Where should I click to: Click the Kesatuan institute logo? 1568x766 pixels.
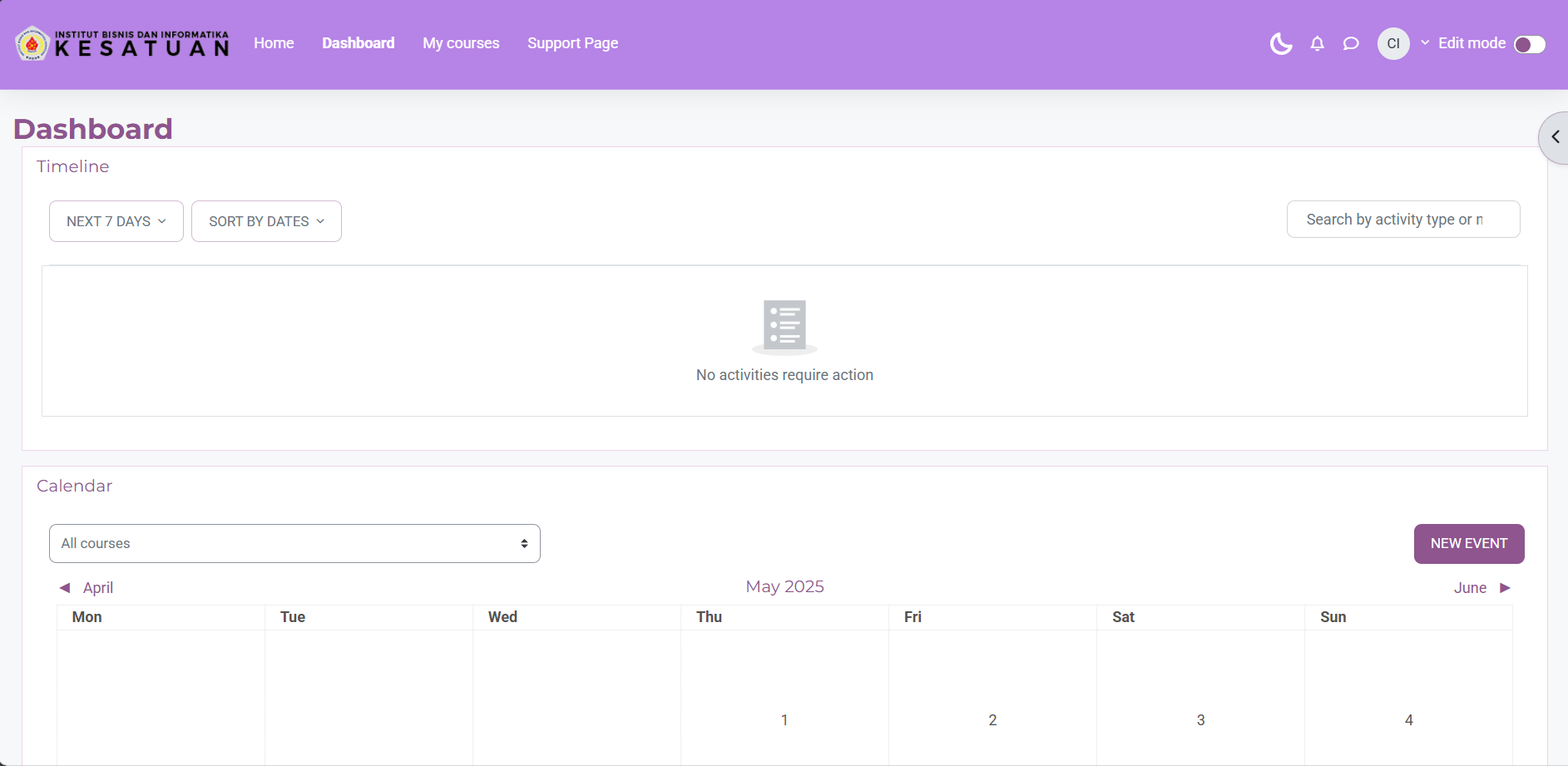click(x=122, y=43)
